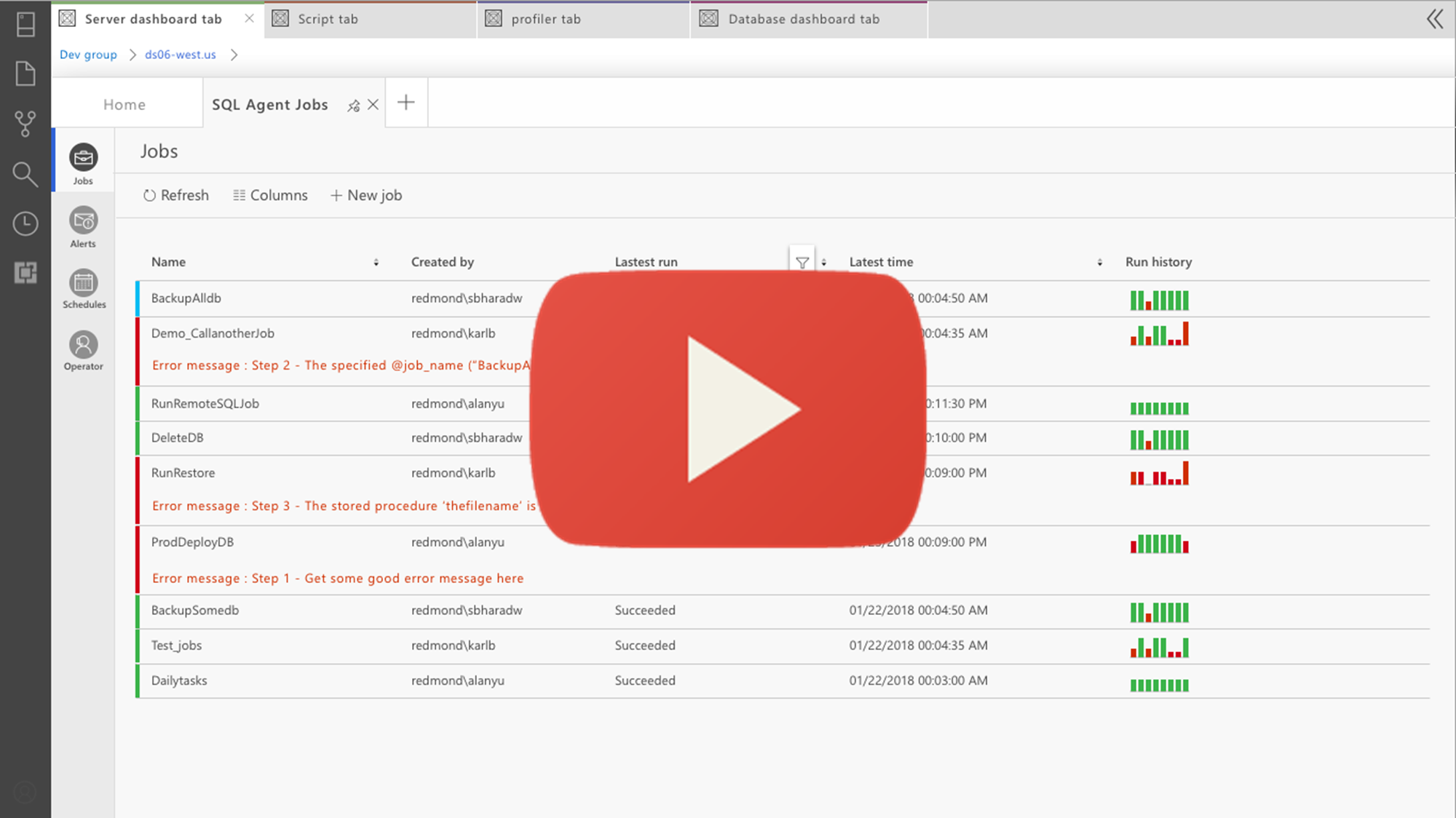Image resolution: width=1456 pixels, height=818 pixels.
Task: Close the Server dashboard tab
Action: (x=249, y=19)
